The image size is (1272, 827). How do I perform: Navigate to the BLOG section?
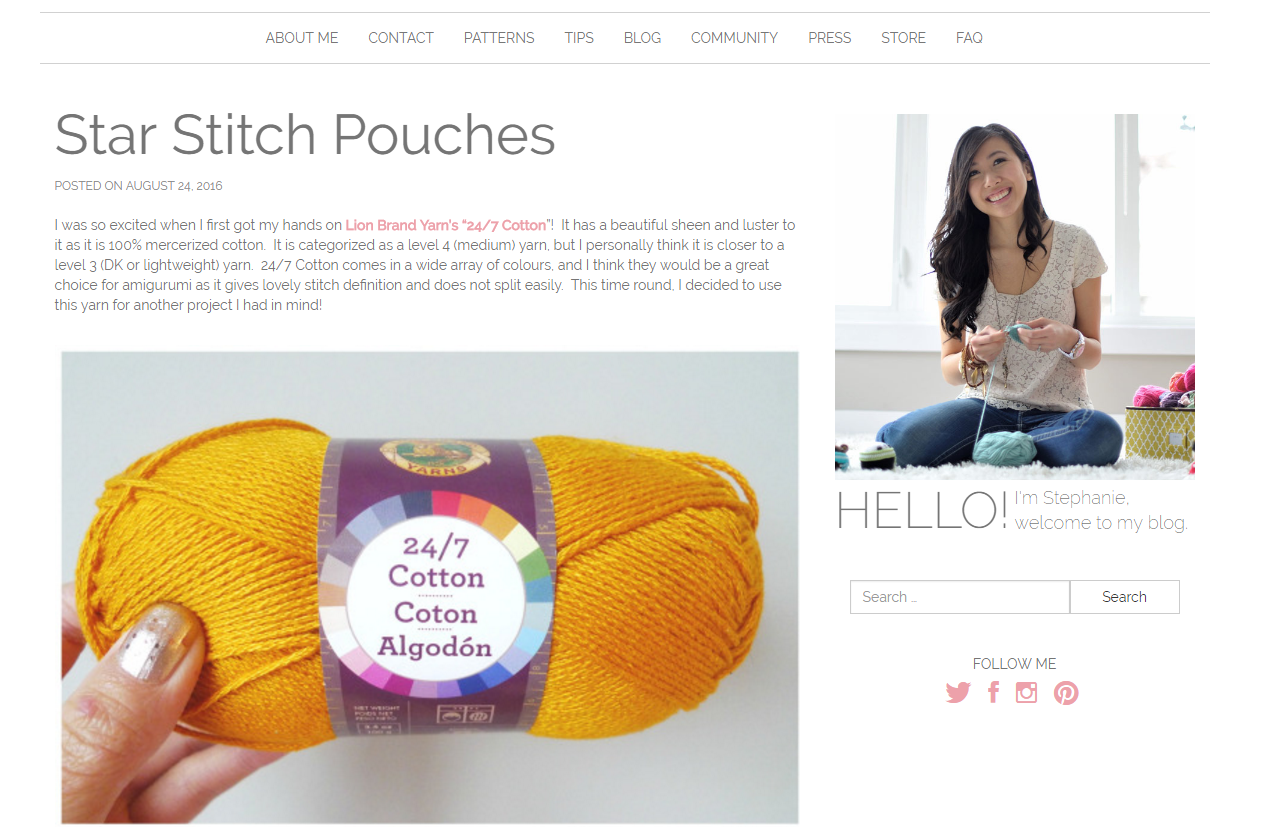[x=642, y=38]
